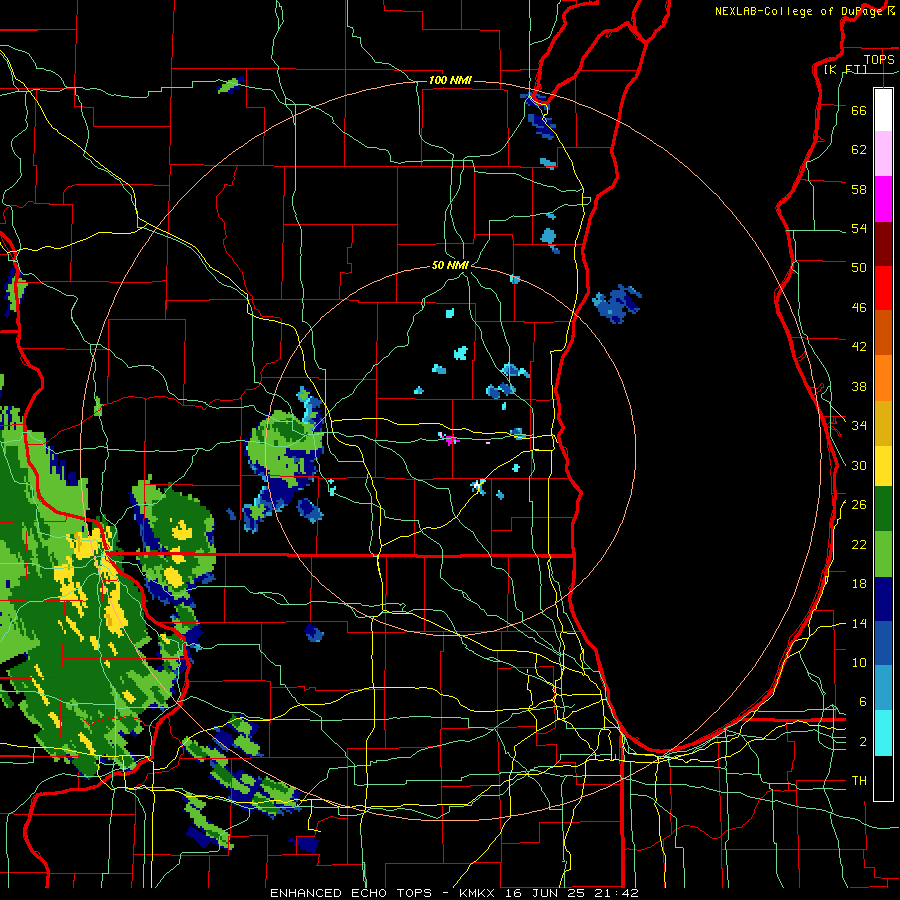Click the '22' legend value
The width and height of the screenshot is (900, 900).
coord(859,544)
